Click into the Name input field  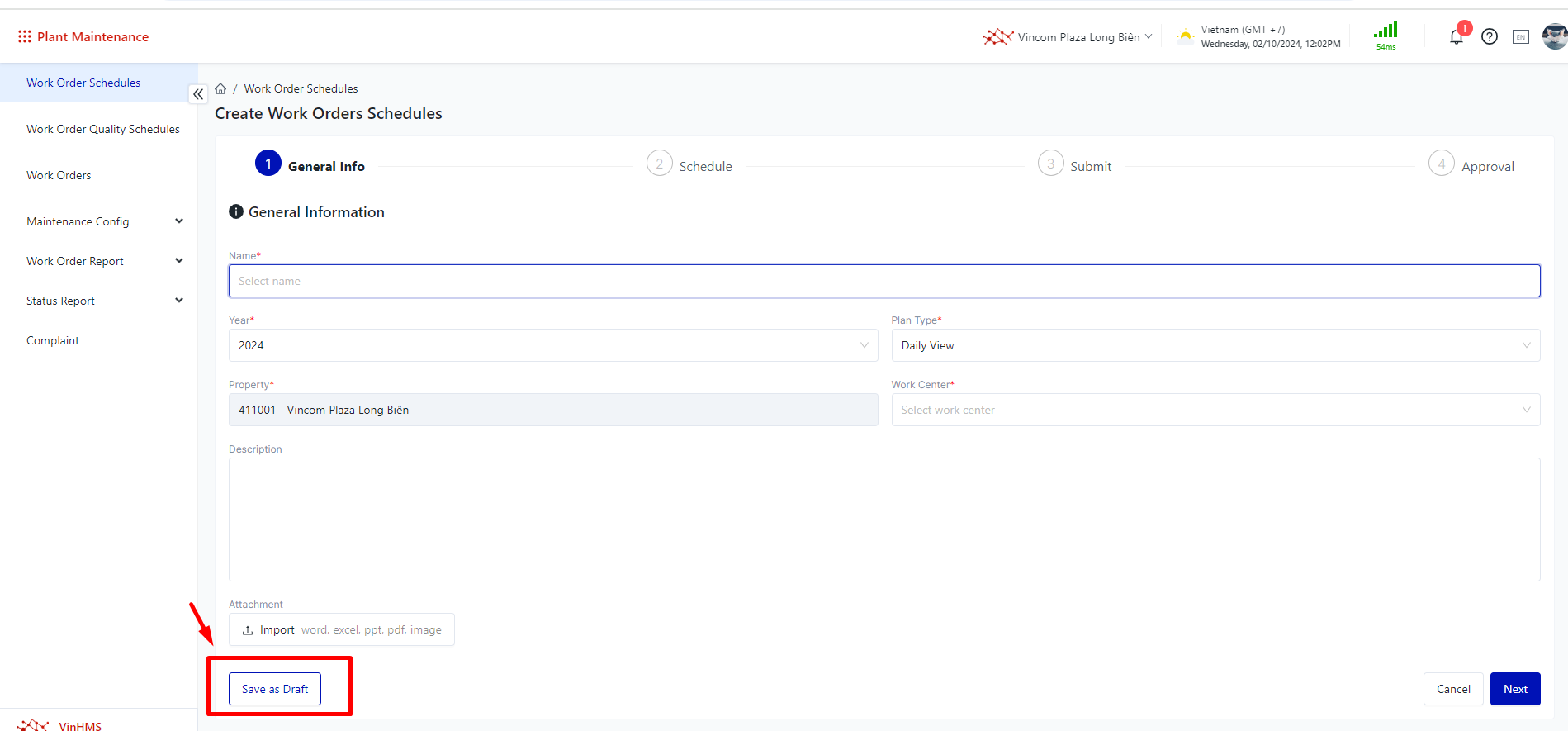(x=883, y=281)
